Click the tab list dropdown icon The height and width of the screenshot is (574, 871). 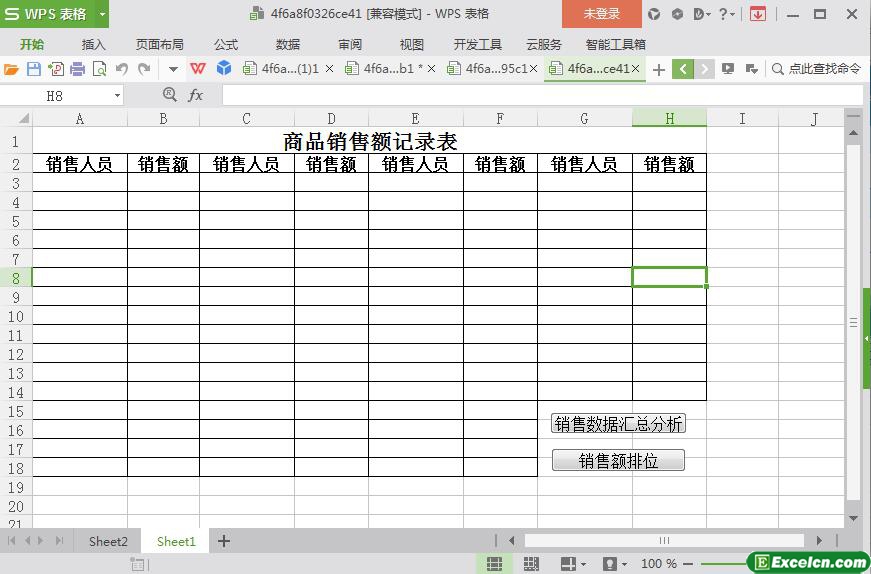click(752, 69)
